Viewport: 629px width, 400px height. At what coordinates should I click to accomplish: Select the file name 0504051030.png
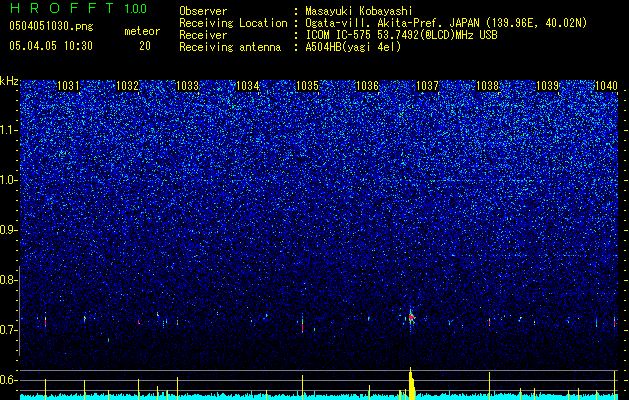pyautogui.click(x=51, y=27)
